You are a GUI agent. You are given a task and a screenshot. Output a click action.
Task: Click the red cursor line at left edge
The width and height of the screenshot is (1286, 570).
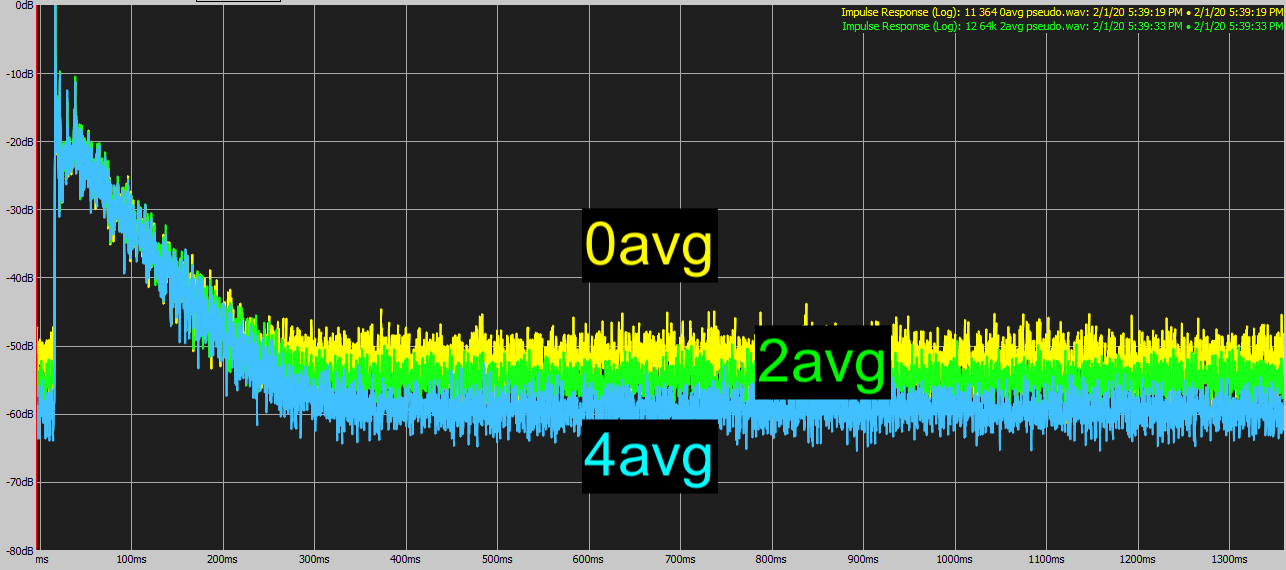(37, 275)
